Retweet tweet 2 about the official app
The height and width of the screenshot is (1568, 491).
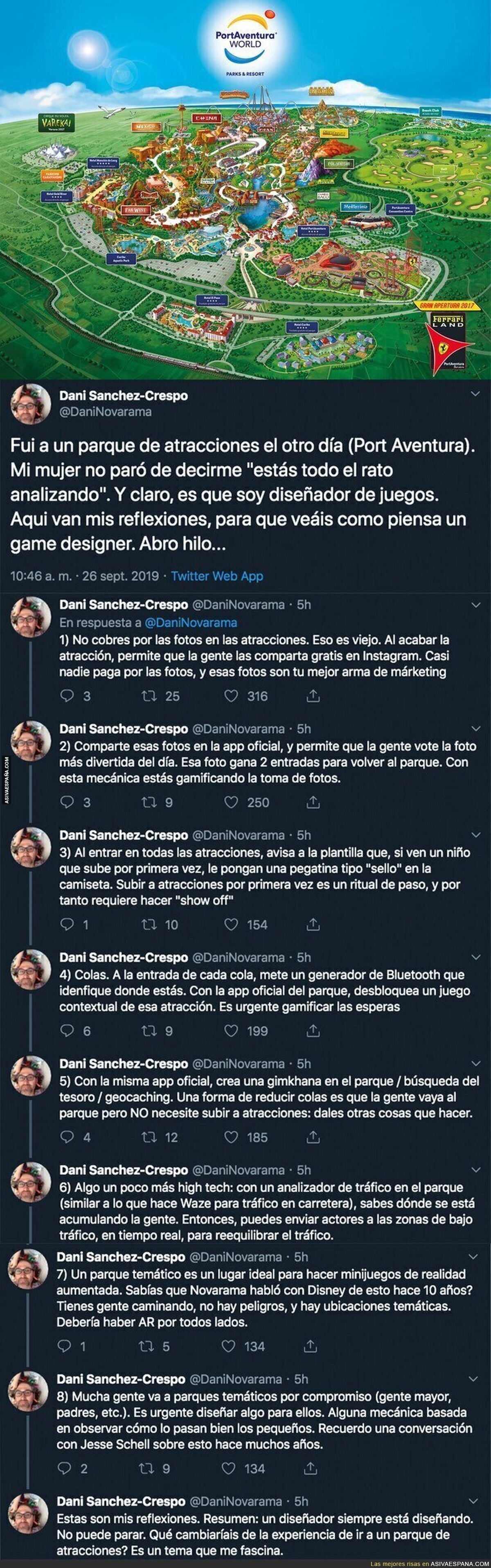[149, 802]
